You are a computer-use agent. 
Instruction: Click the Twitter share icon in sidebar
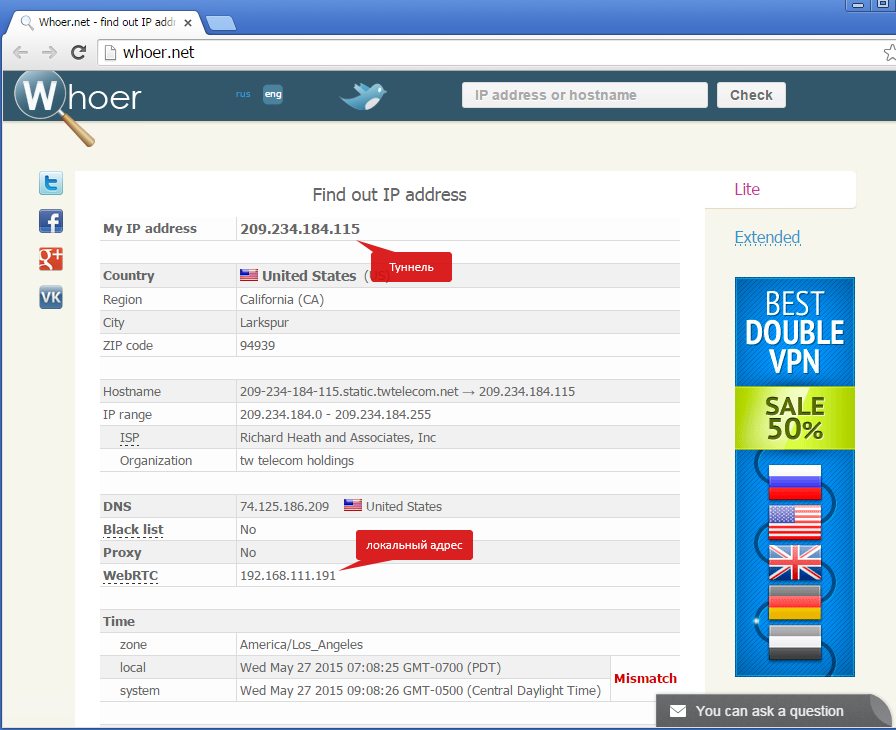(51, 183)
